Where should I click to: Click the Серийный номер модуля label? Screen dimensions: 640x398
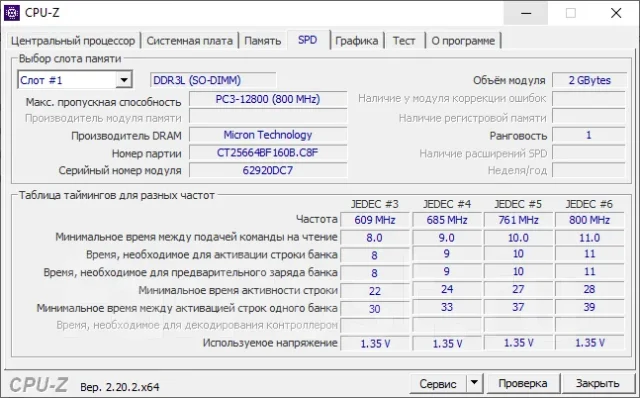120,171
